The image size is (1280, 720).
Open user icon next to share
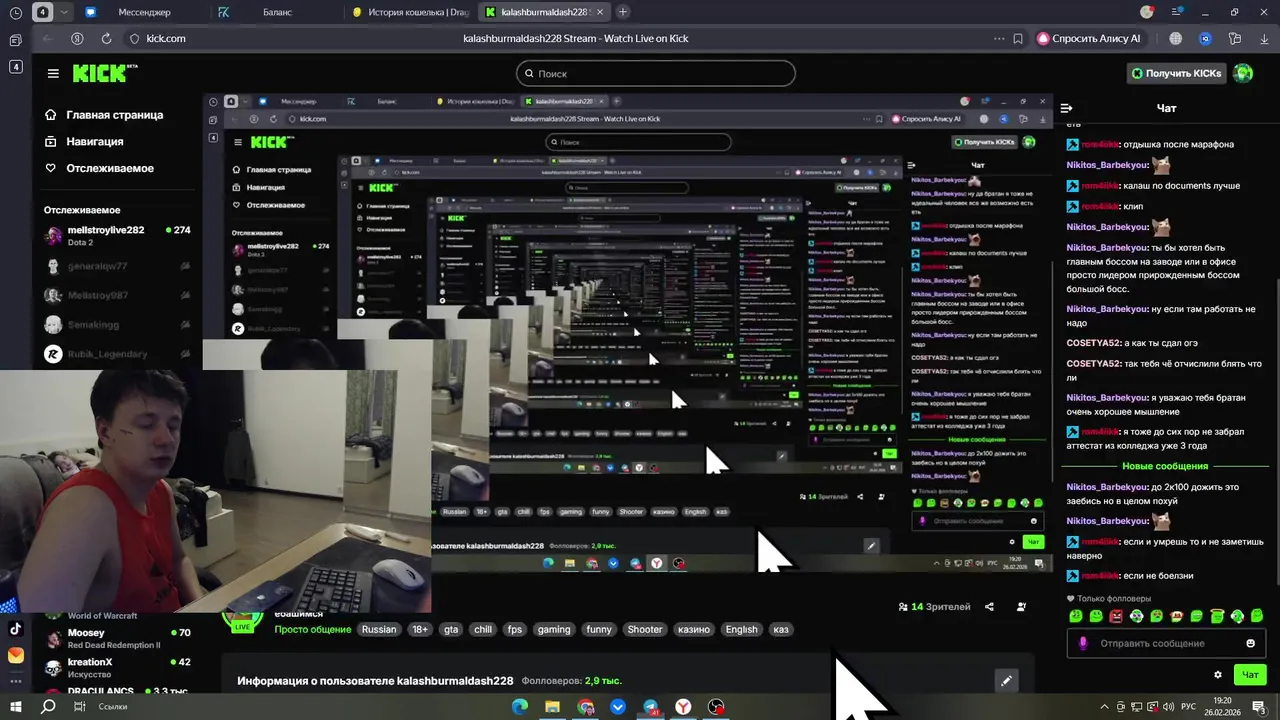pyautogui.click(x=1021, y=606)
